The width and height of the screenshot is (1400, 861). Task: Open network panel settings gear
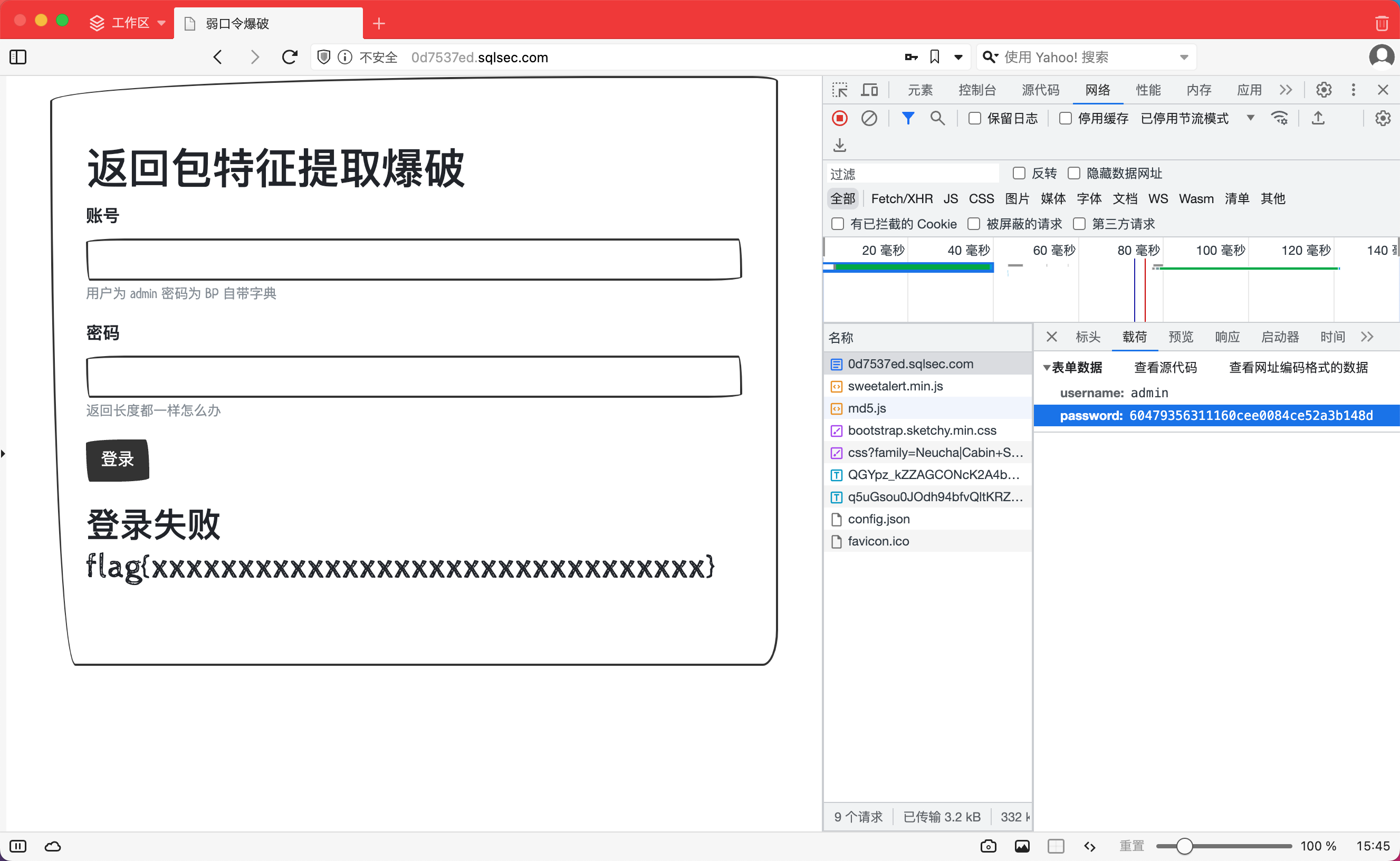click(1383, 119)
